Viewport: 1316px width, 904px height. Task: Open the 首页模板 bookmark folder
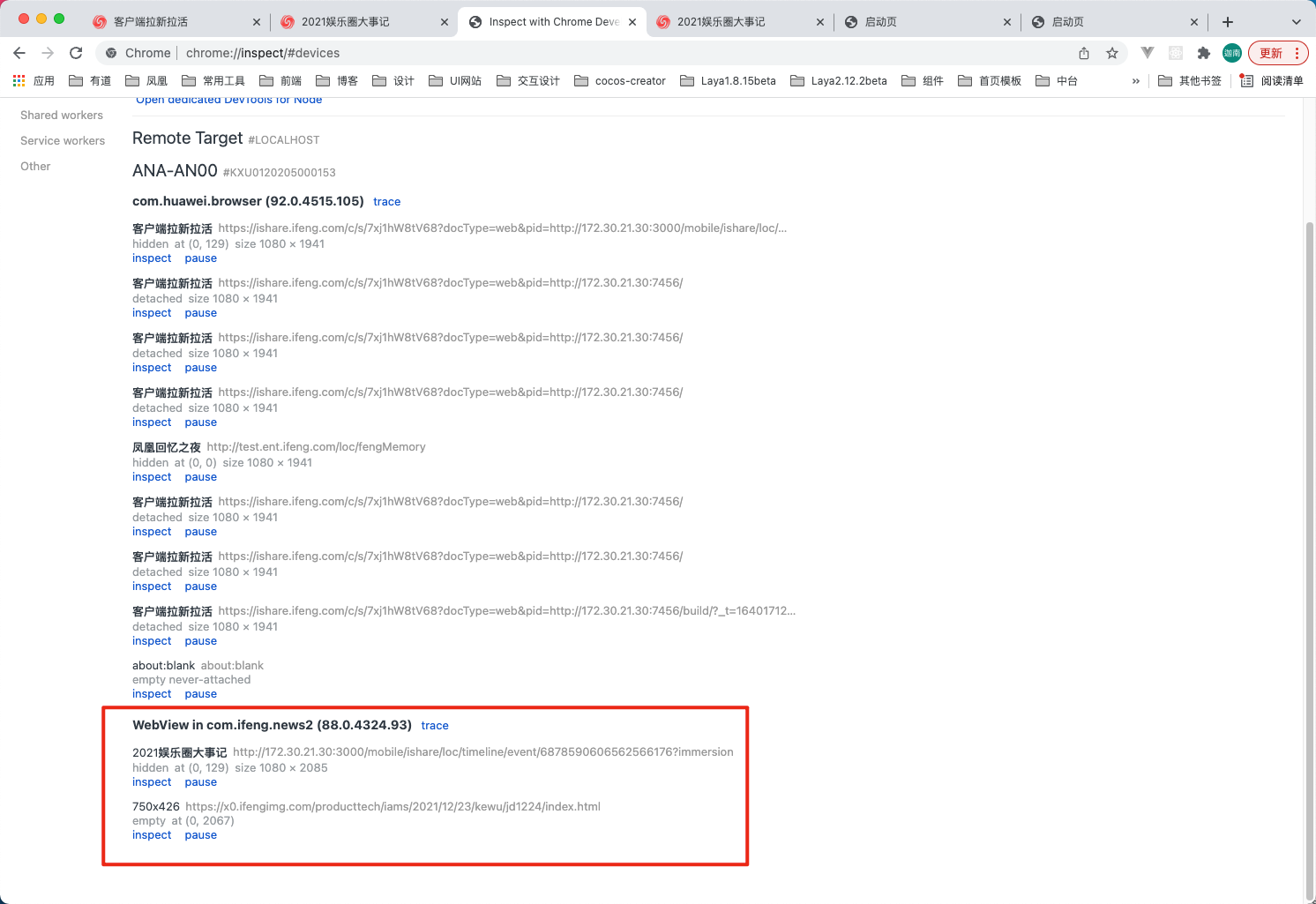[990, 80]
